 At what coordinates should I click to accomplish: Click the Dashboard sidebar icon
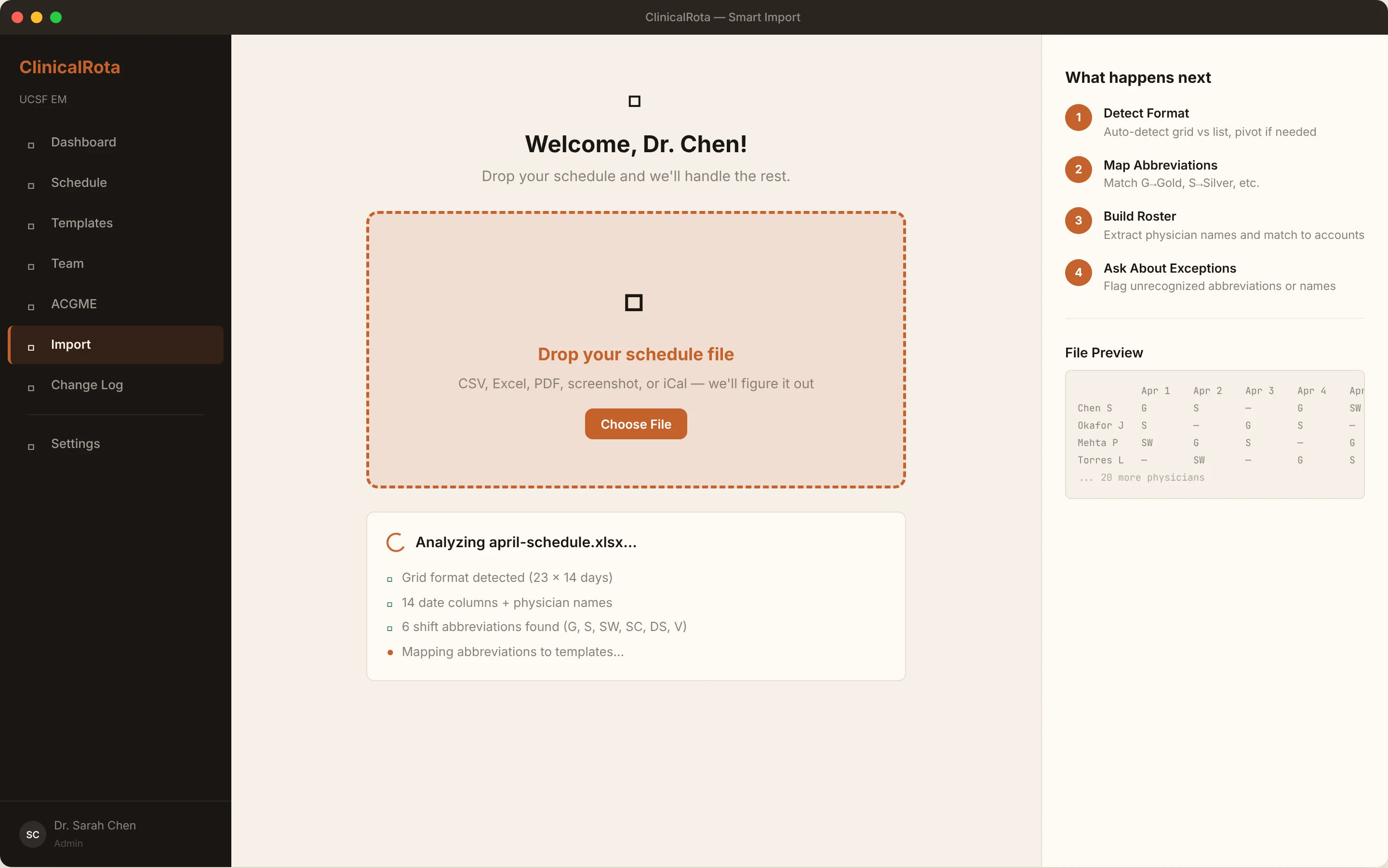[x=31, y=145]
